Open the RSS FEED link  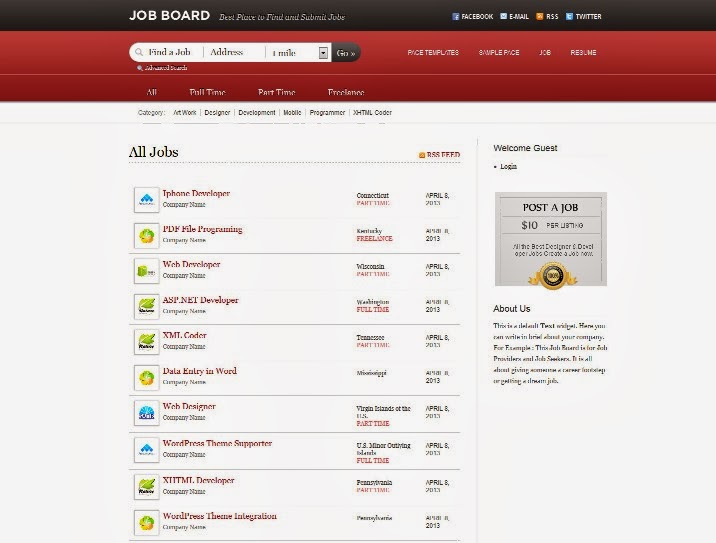point(443,155)
